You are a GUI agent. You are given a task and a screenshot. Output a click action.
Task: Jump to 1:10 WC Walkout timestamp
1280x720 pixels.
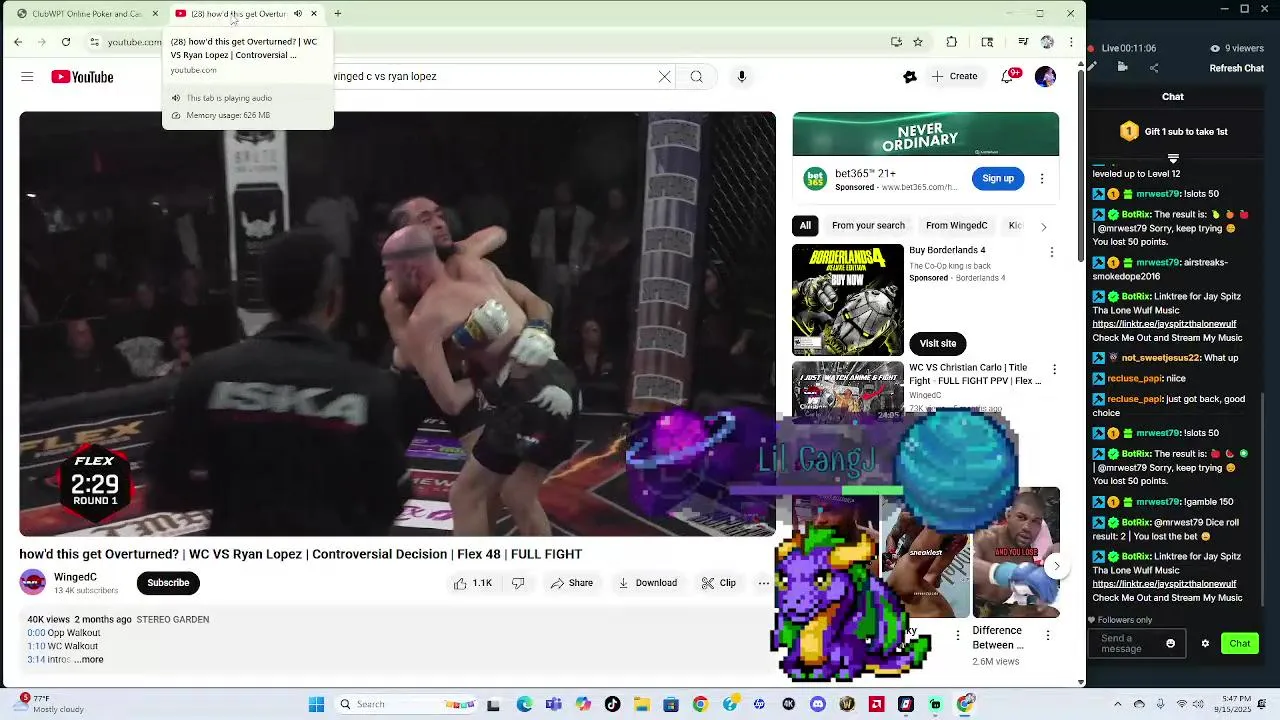point(36,646)
